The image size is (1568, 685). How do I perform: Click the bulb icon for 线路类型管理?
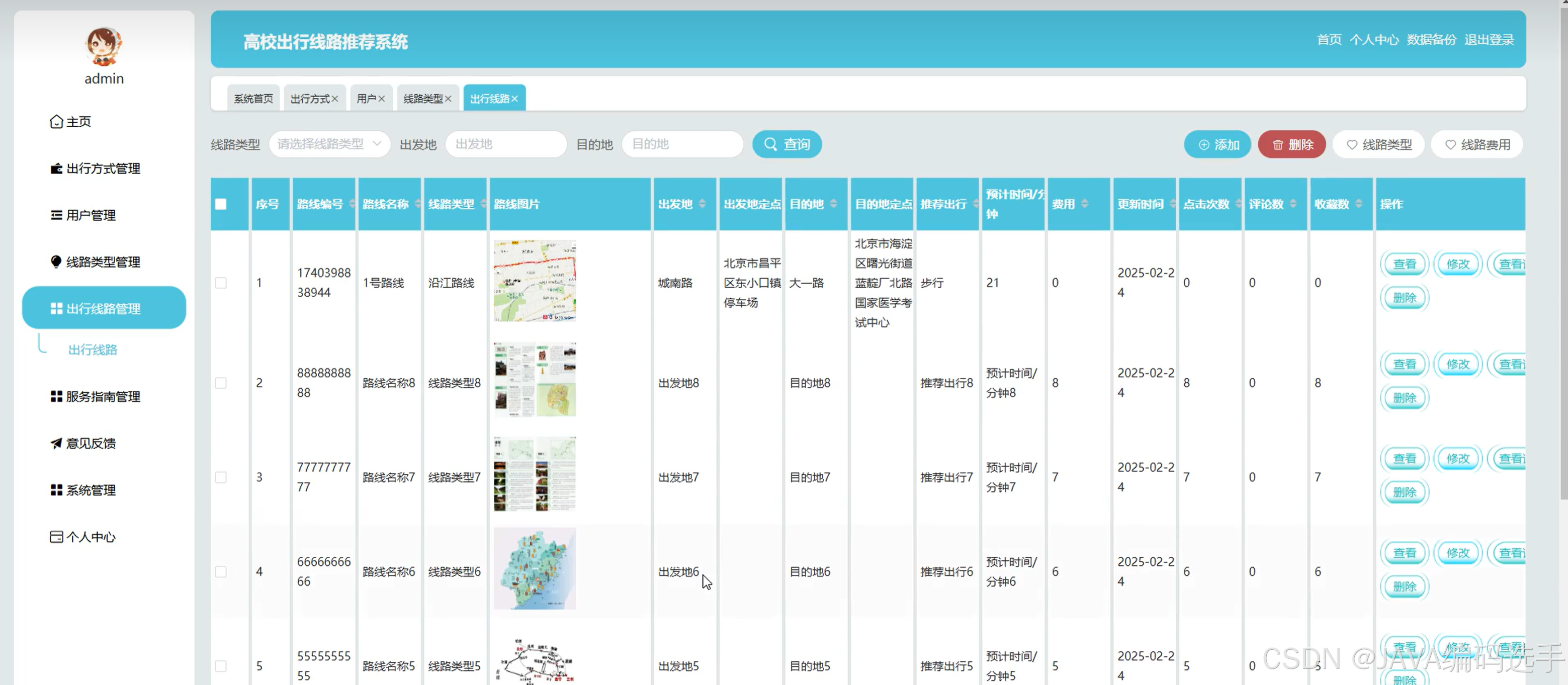pyautogui.click(x=56, y=262)
